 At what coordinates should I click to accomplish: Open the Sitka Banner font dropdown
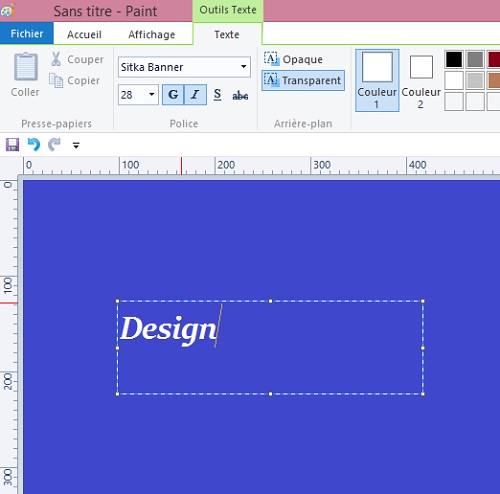[x=244, y=67]
